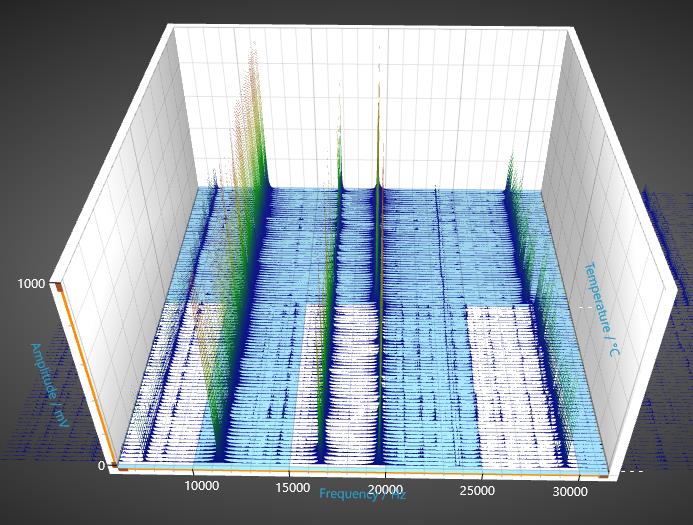Click the 0 amplitude tick label

click(x=102, y=465)
